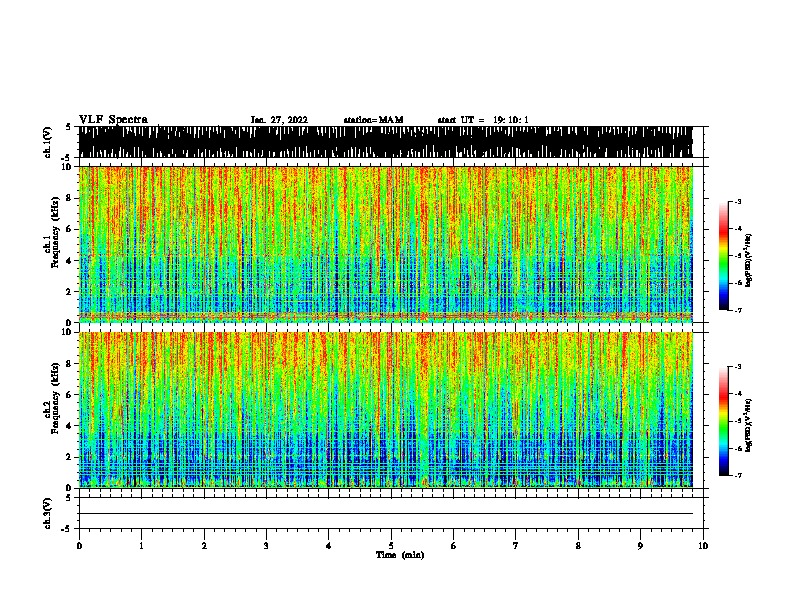
Task: Click time axis tick label "3"
Action: click(x=266, y=546)
